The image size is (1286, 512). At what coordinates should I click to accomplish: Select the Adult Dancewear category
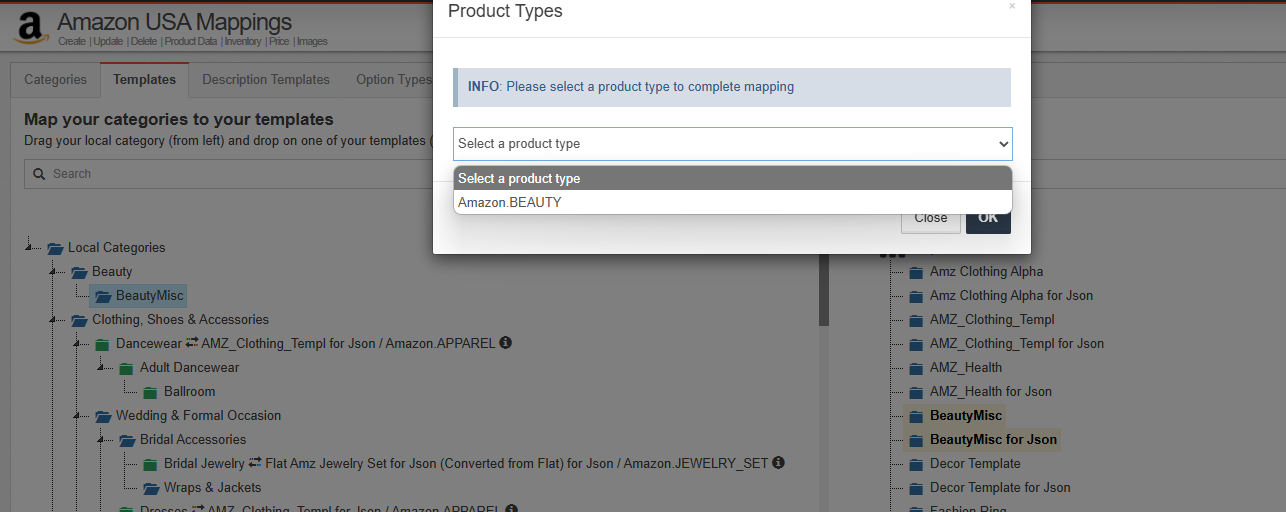click(189, 367)
